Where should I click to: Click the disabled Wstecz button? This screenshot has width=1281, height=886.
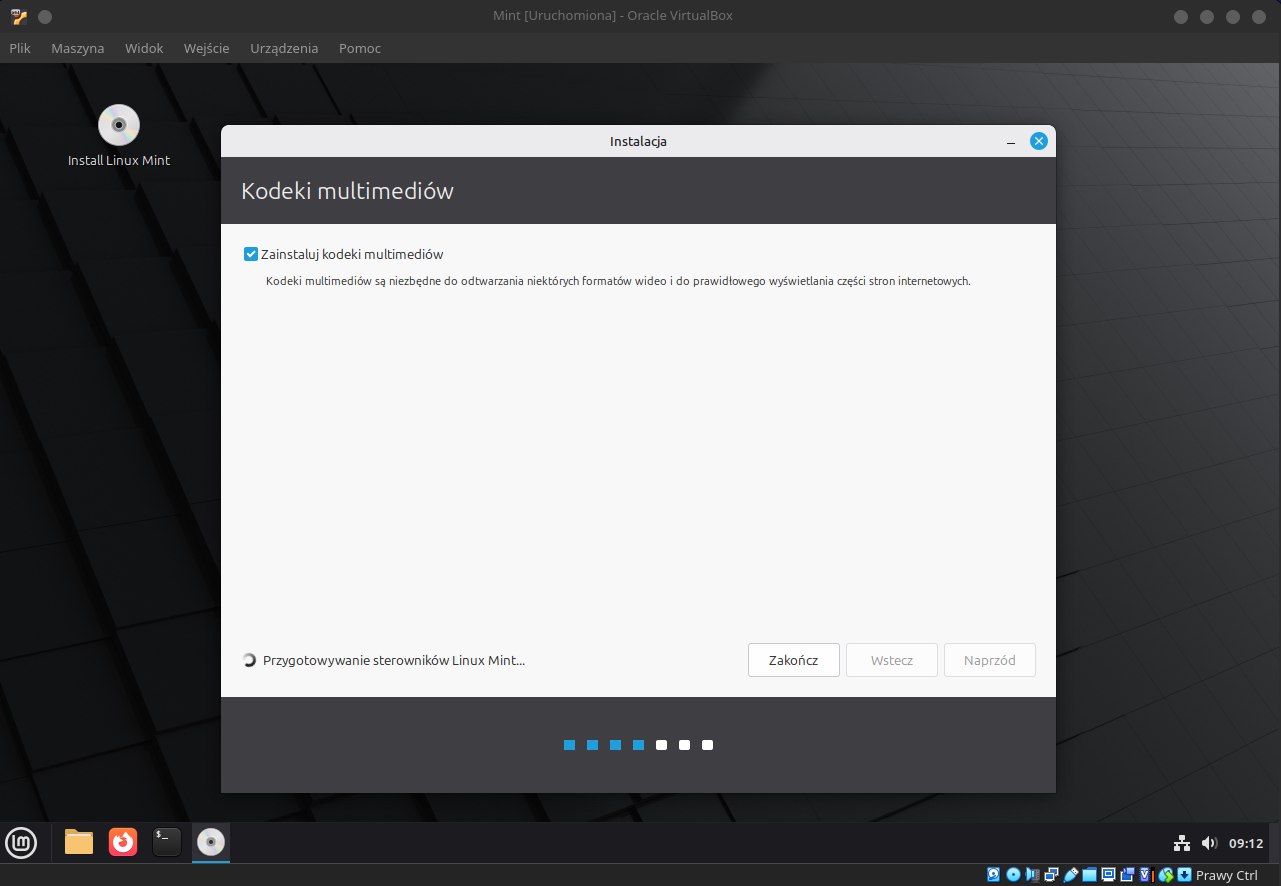tap(891, 660)
